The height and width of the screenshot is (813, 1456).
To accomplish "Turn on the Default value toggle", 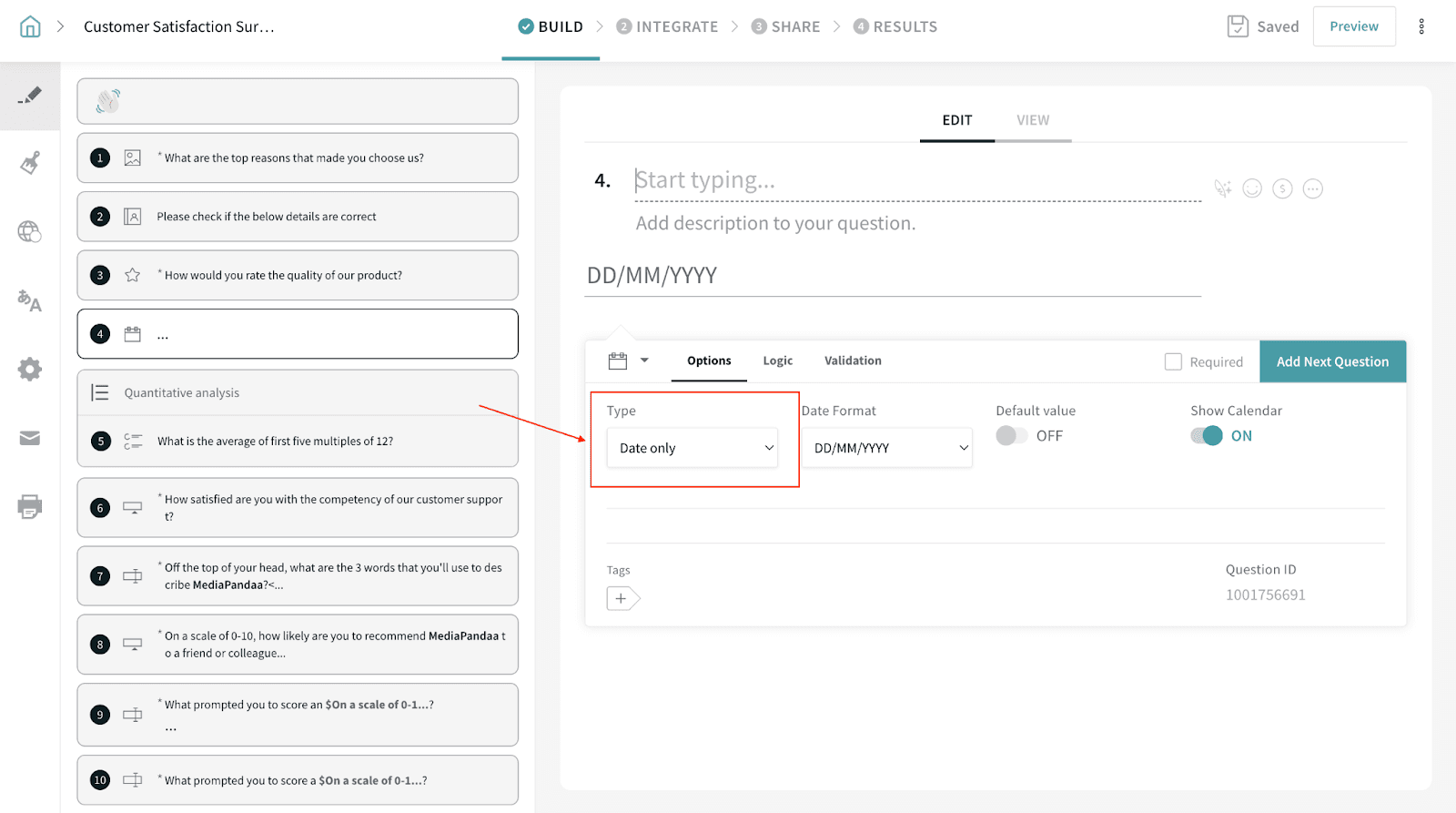I will click(x=1011, y=436).
